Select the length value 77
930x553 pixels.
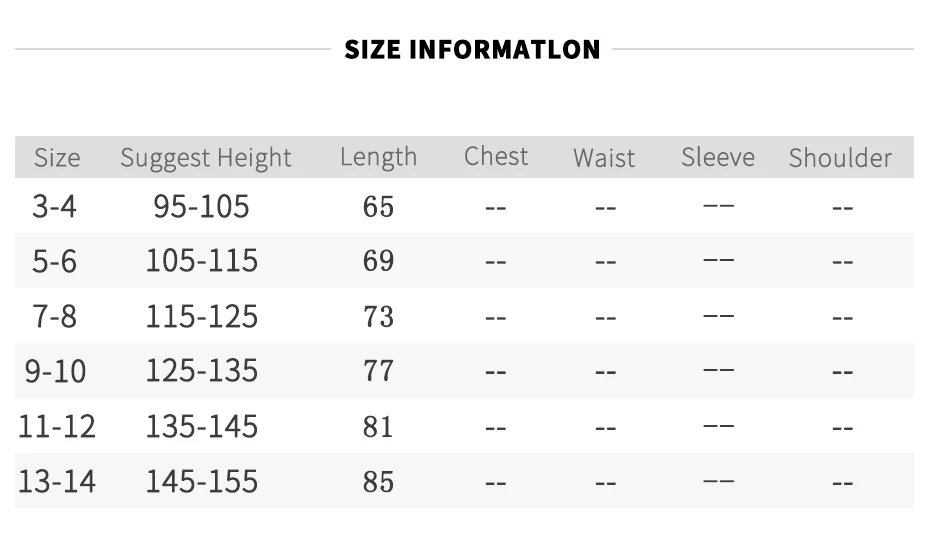(x=378, y=371)
